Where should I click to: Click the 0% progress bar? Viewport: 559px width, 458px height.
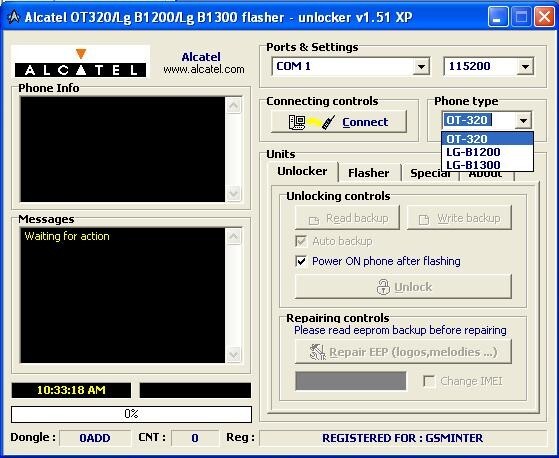pyautogui.click(x=131, y=414)
